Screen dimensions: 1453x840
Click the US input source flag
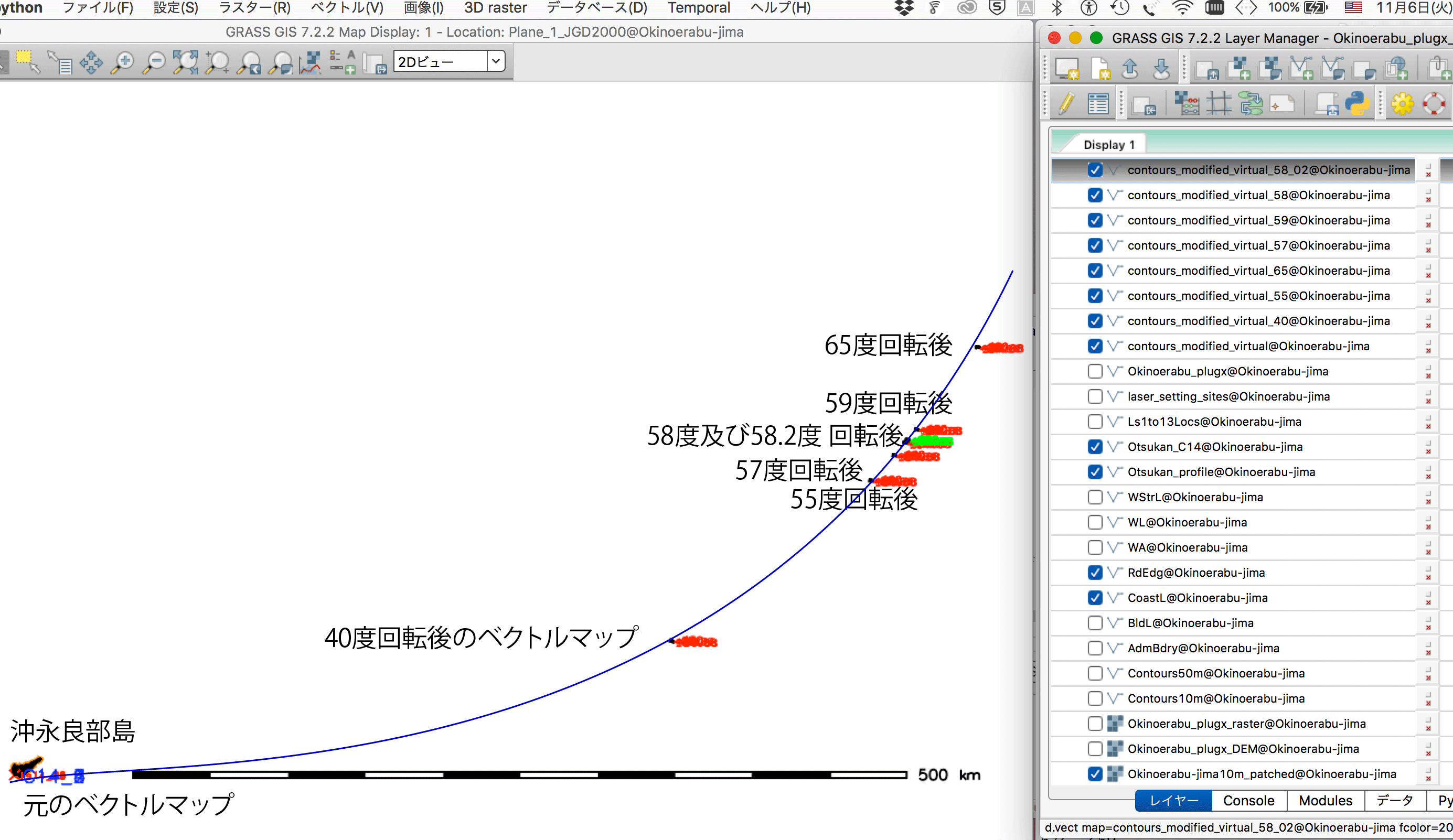click(1353, 8)
